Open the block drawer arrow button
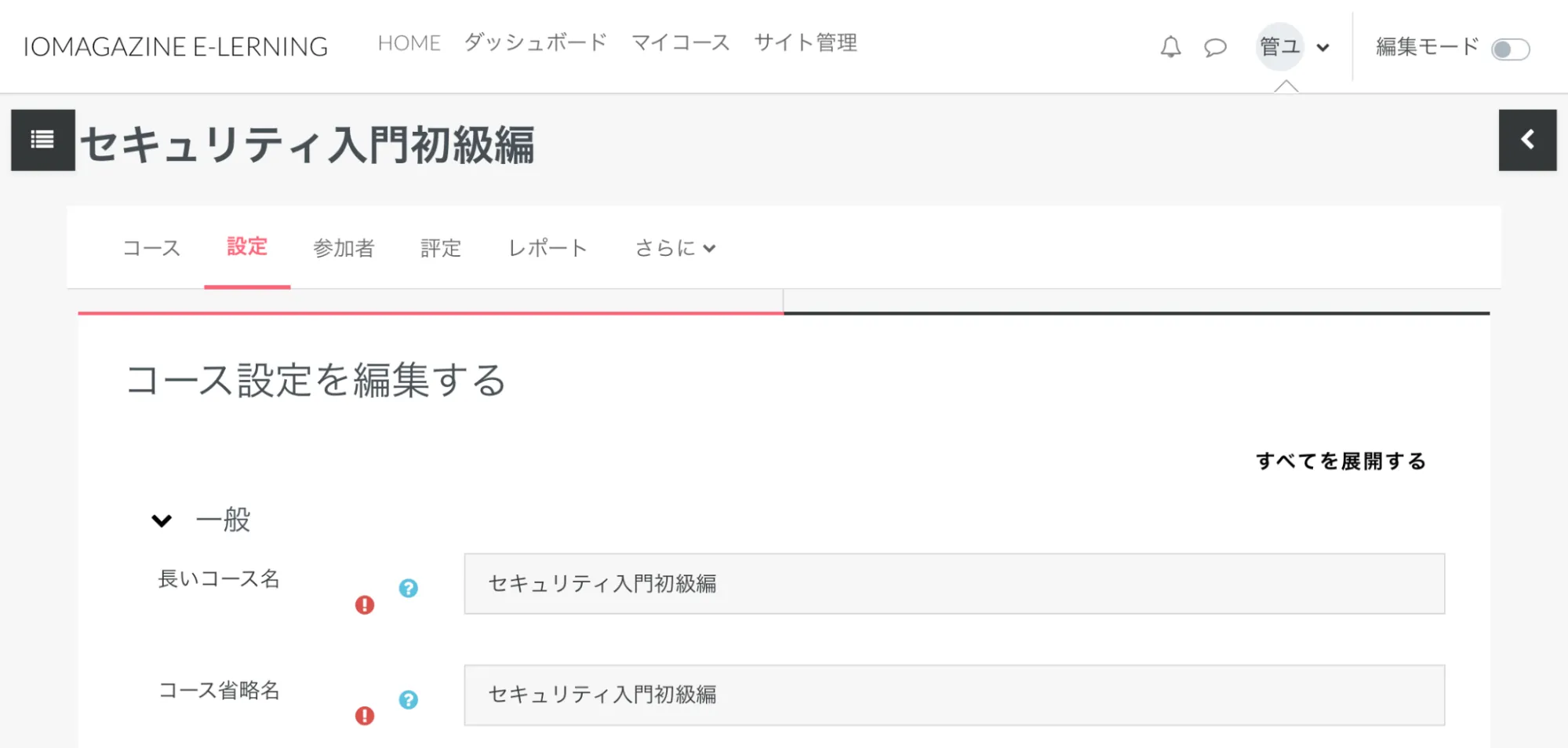The image size is (1568, 748). coord(1526,140)
